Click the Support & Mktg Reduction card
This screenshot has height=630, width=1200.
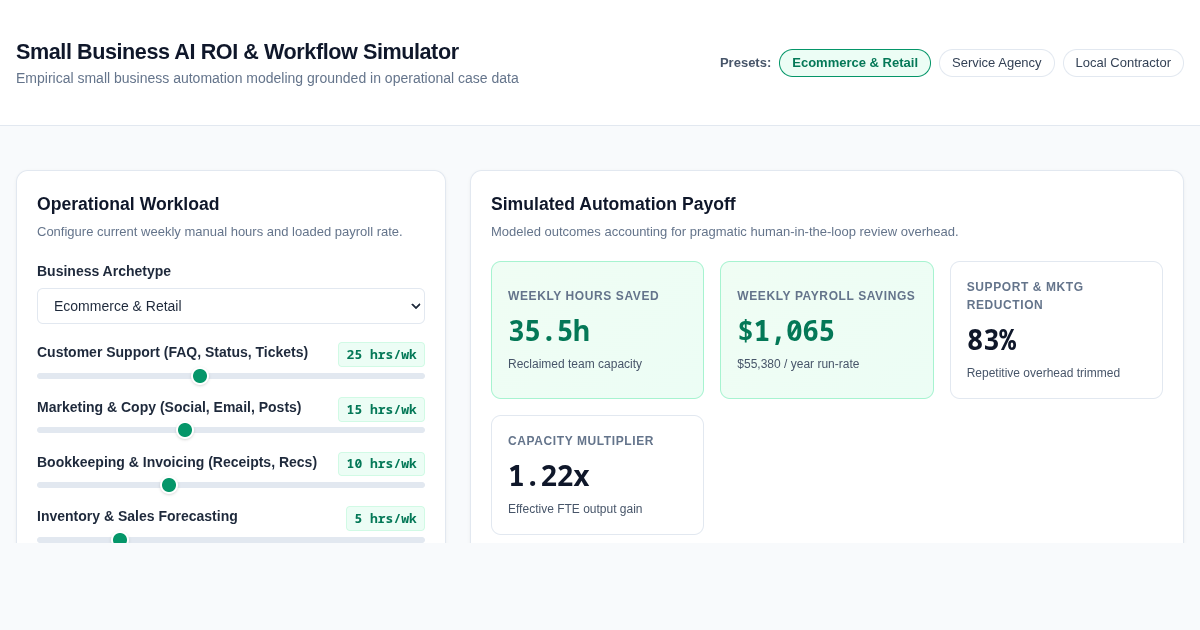tap(1056, 330)
